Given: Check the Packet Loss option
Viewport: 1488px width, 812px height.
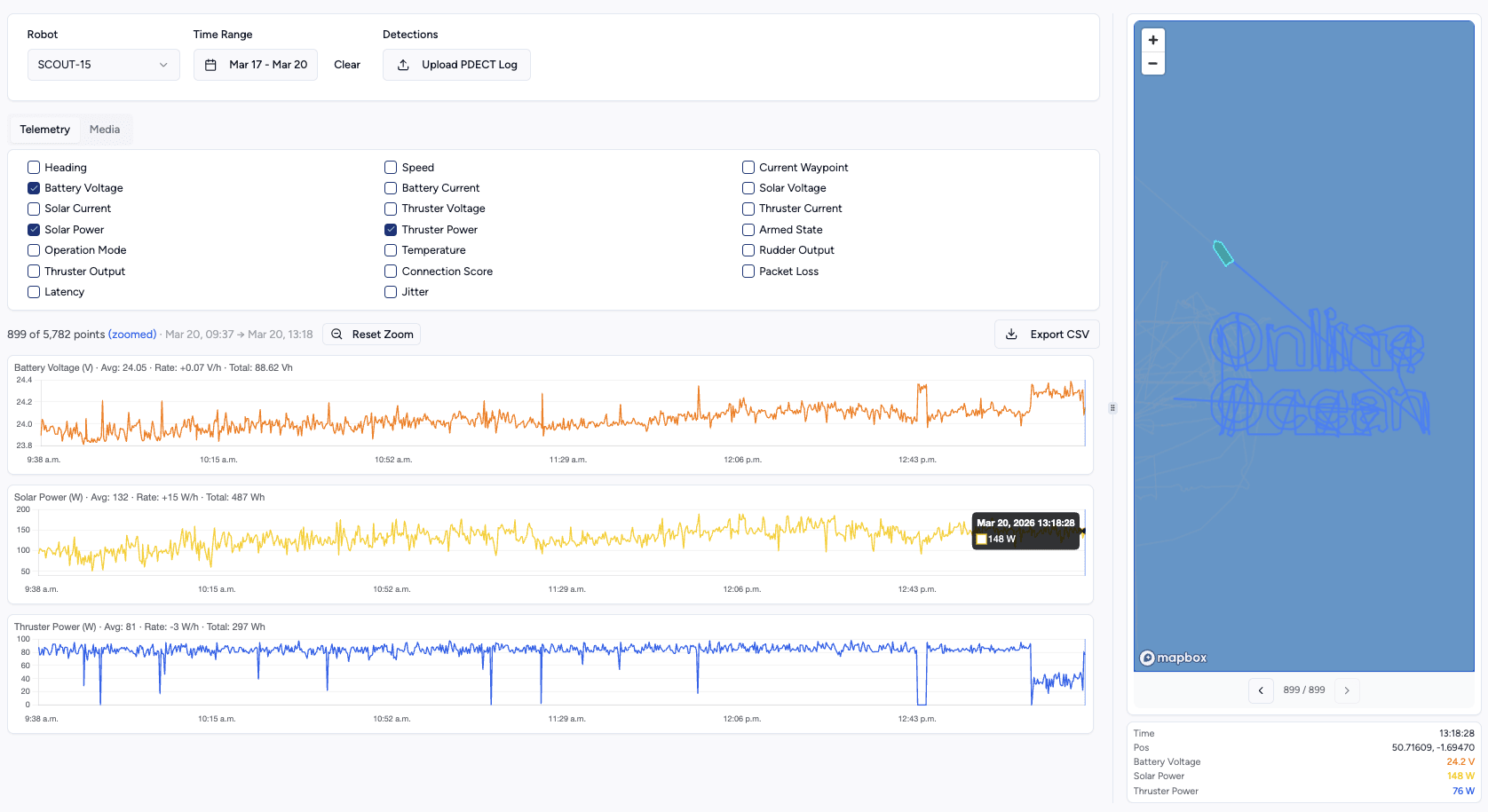Looking at the screenshot, I should click(x=748, y=271).
